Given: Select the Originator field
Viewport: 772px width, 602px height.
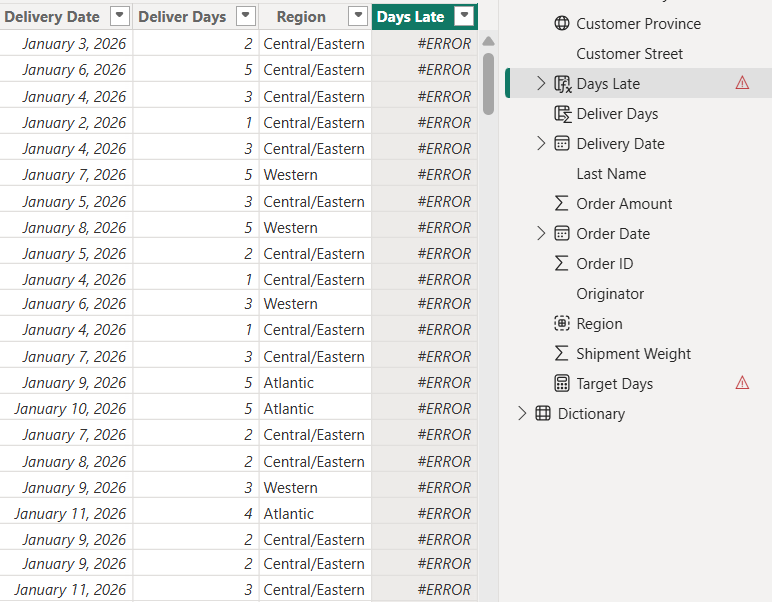Looking at the screenshot, I should (x=610, y=294).
